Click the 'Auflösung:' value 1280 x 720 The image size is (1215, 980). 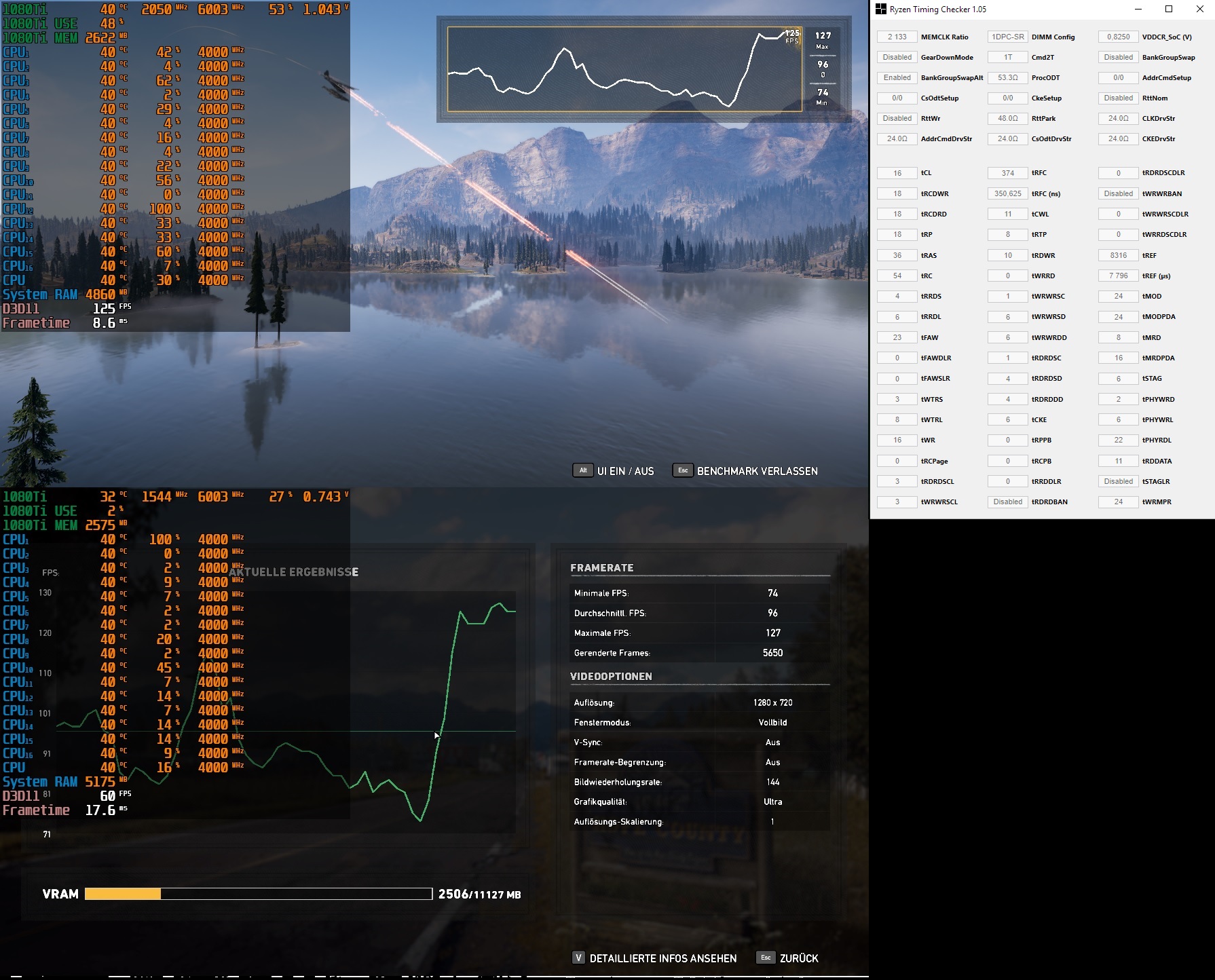(772, 702)
